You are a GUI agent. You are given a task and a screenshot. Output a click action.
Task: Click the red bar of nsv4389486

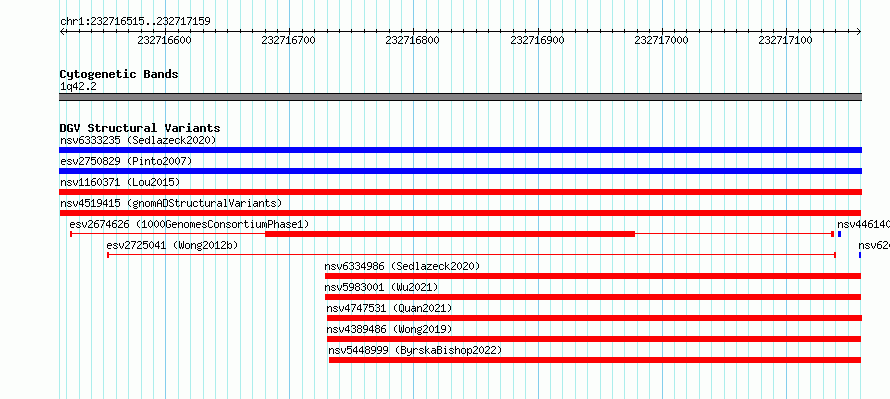coord(594,339)
